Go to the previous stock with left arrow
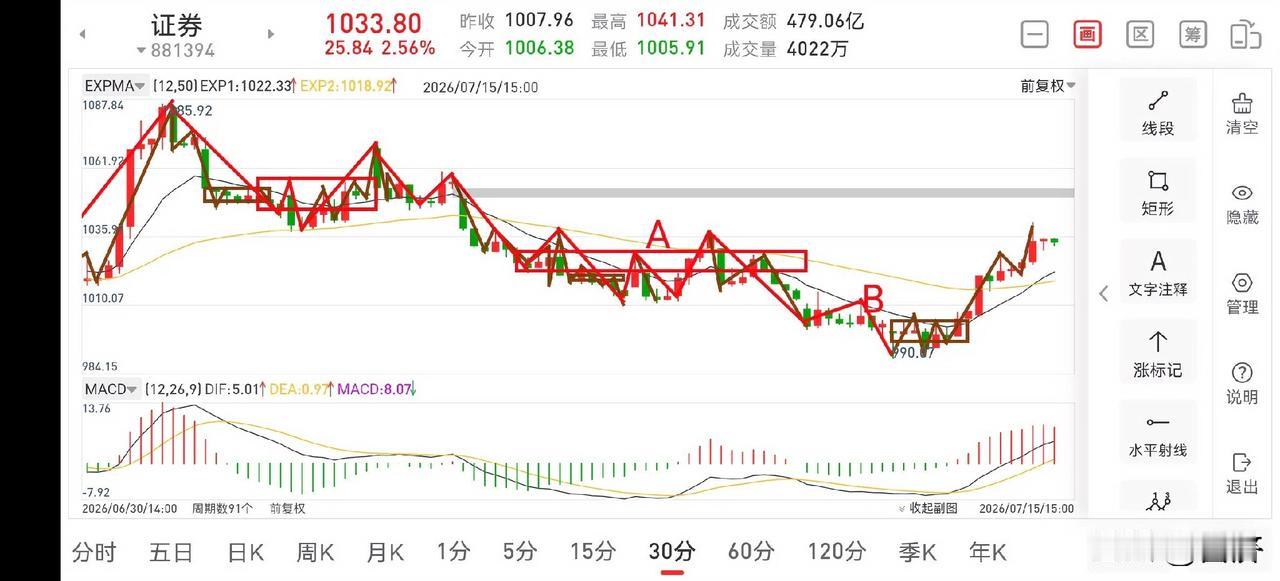 [x=82, y=34]
